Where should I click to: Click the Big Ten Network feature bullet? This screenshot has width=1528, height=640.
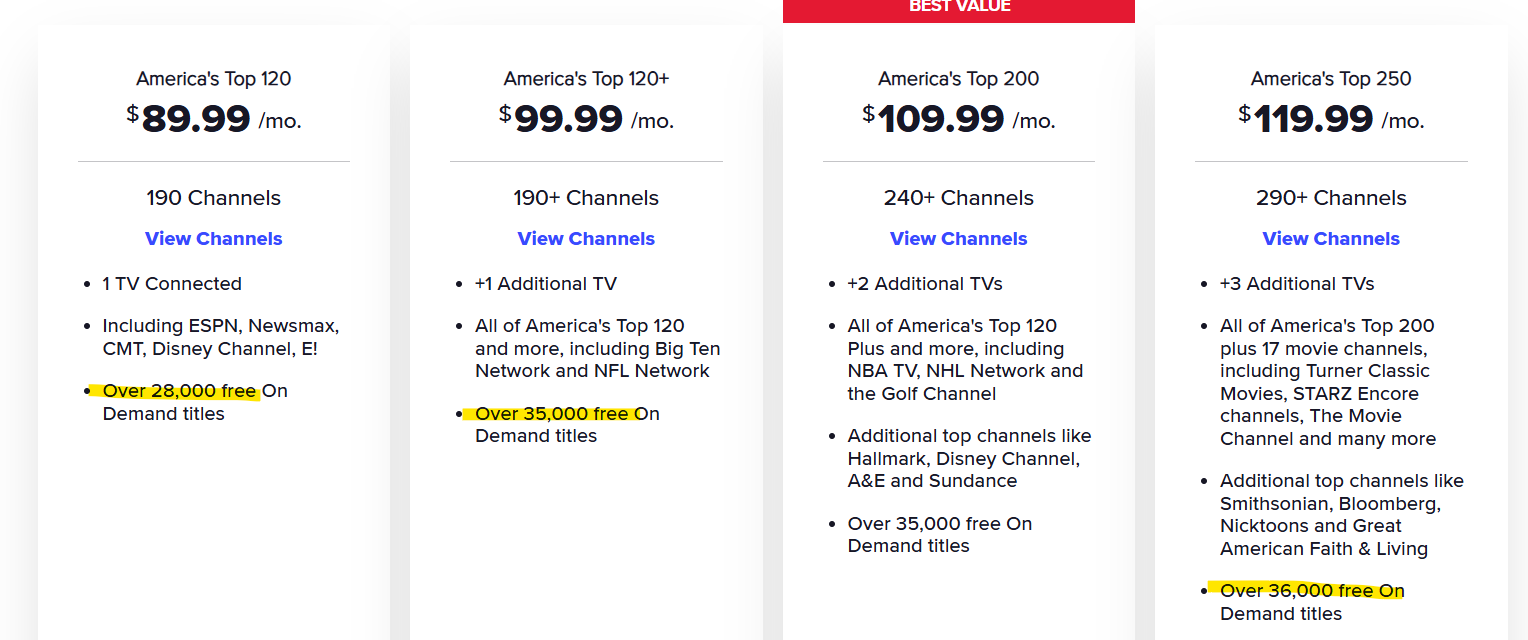click(597, 348)
